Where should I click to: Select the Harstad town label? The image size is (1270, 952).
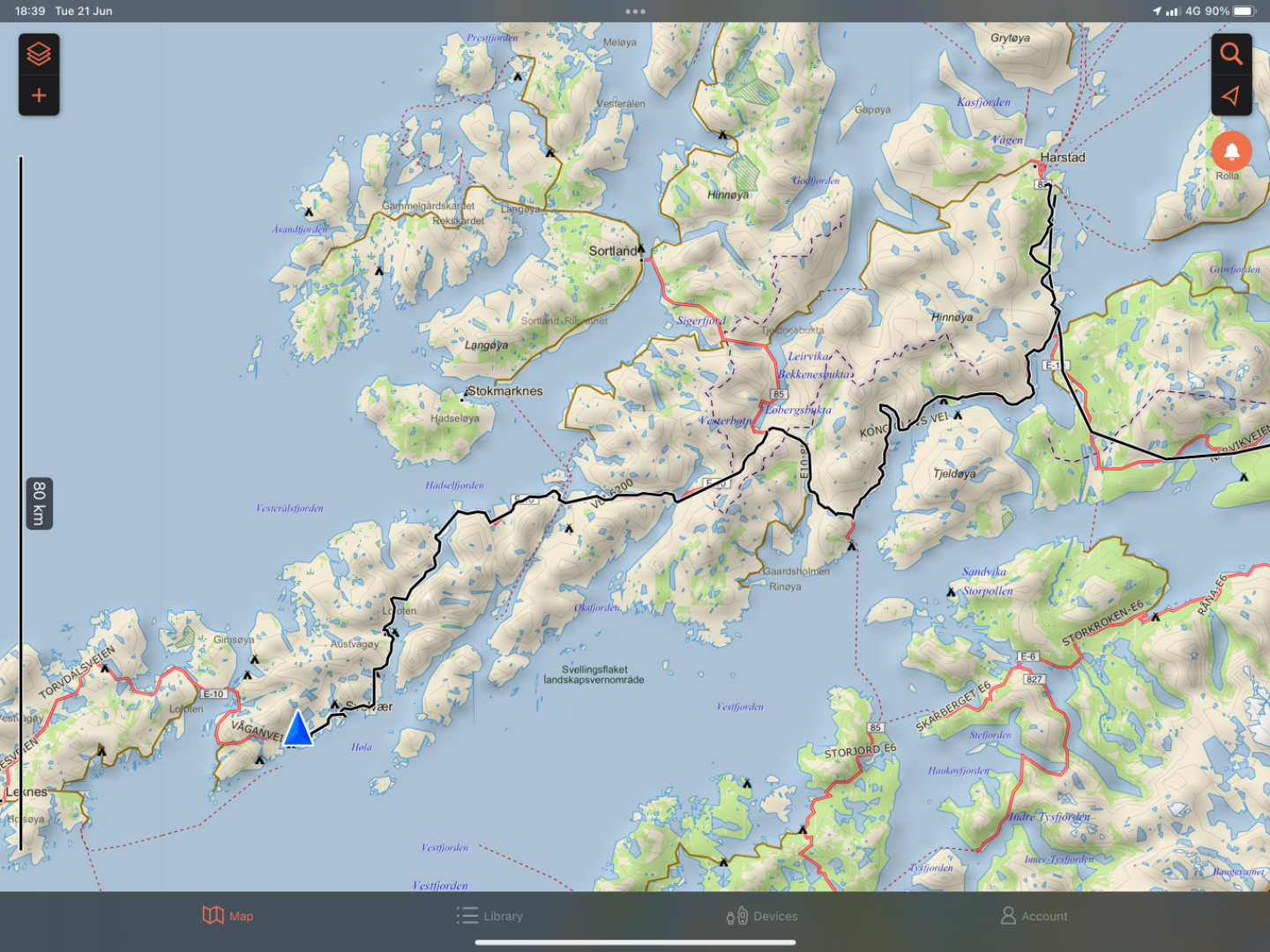tap(1062, 157)
